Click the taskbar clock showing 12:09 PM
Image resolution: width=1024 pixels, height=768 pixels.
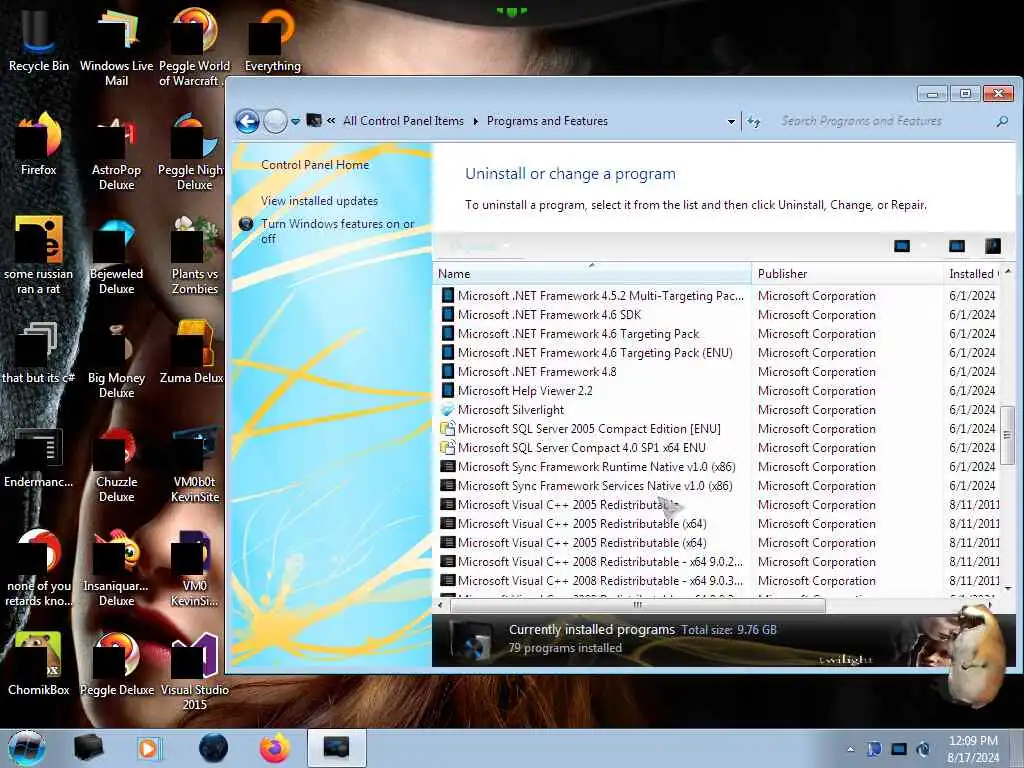tap(972, 748)
